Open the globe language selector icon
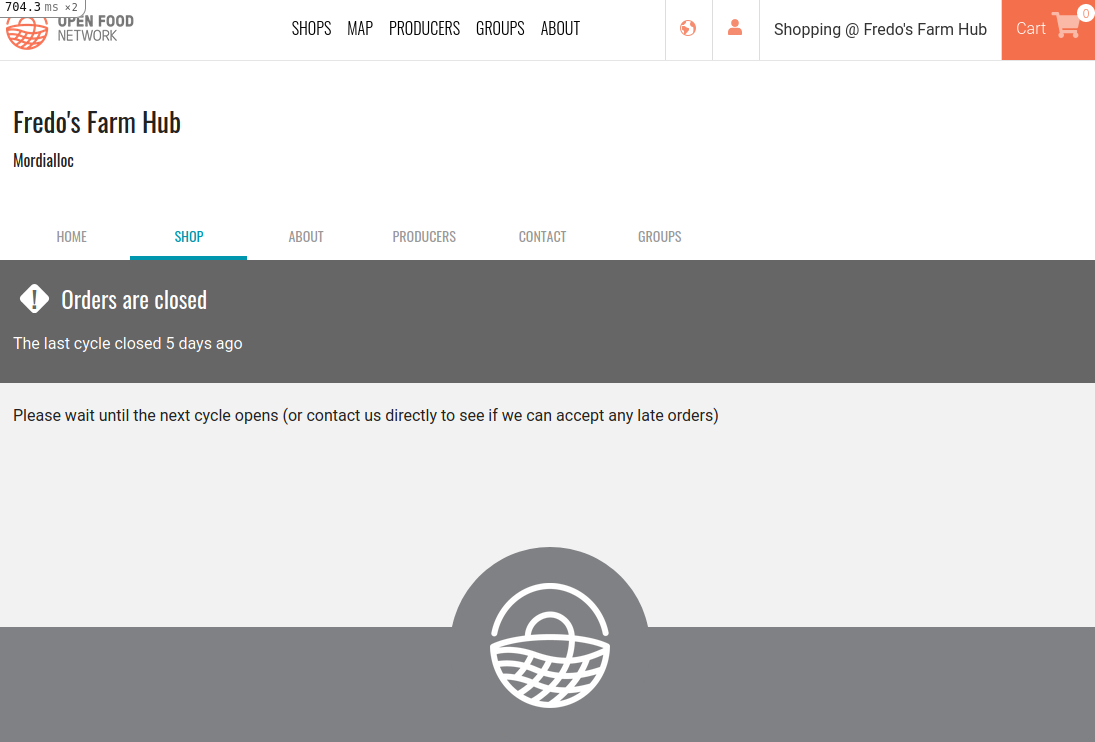 coord(688,28)
